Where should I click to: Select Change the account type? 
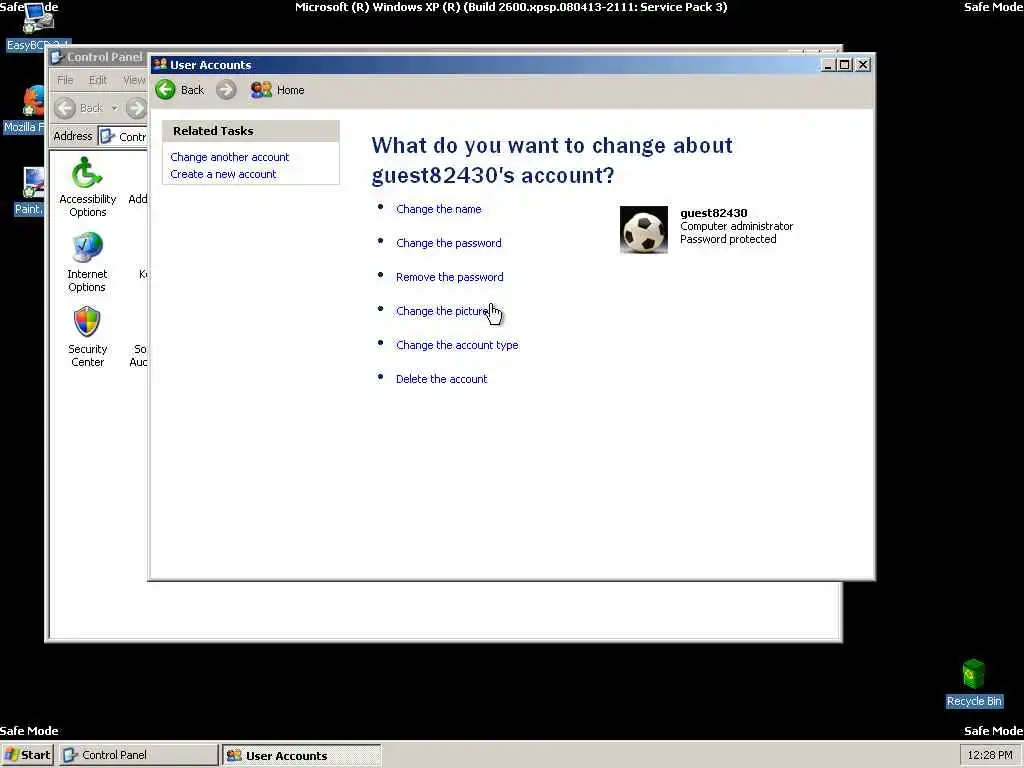[x=457, y=345]
